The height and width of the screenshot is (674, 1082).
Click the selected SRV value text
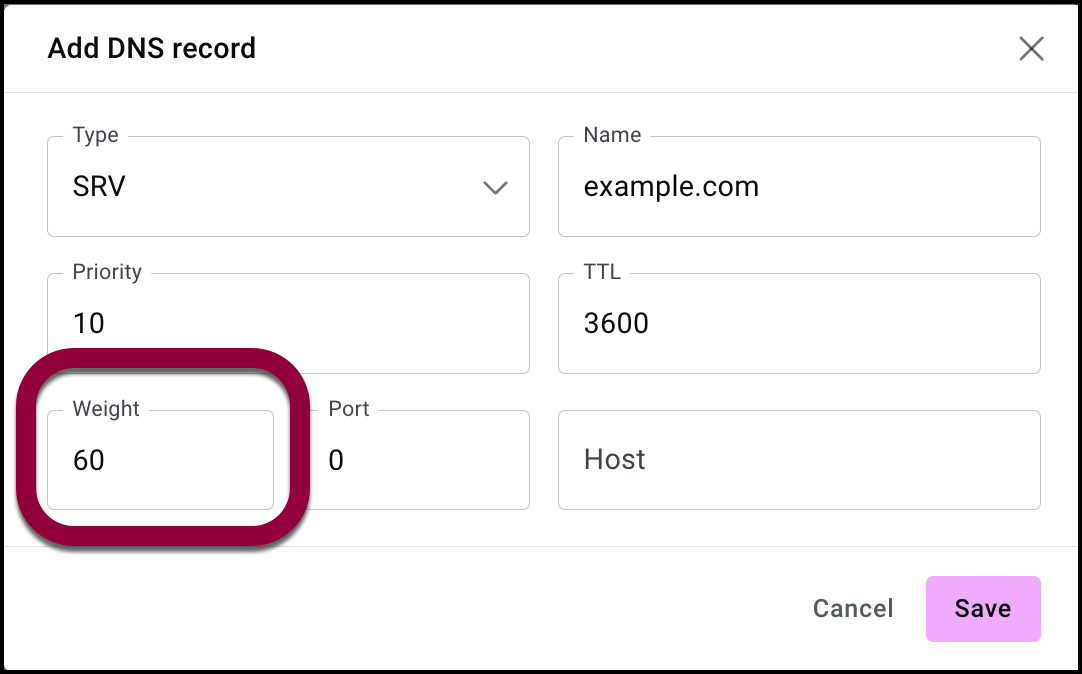click(99, 187)
